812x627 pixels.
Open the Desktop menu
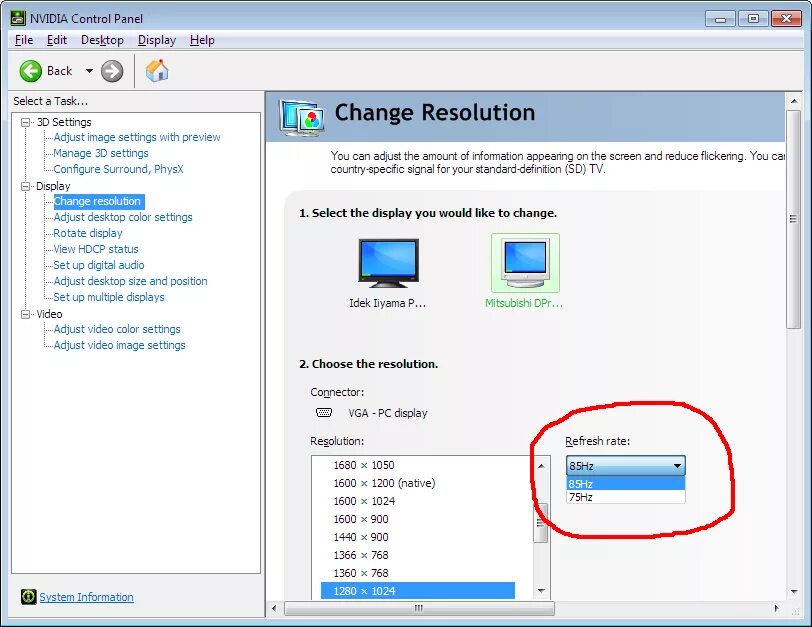(x=102, y=40)
